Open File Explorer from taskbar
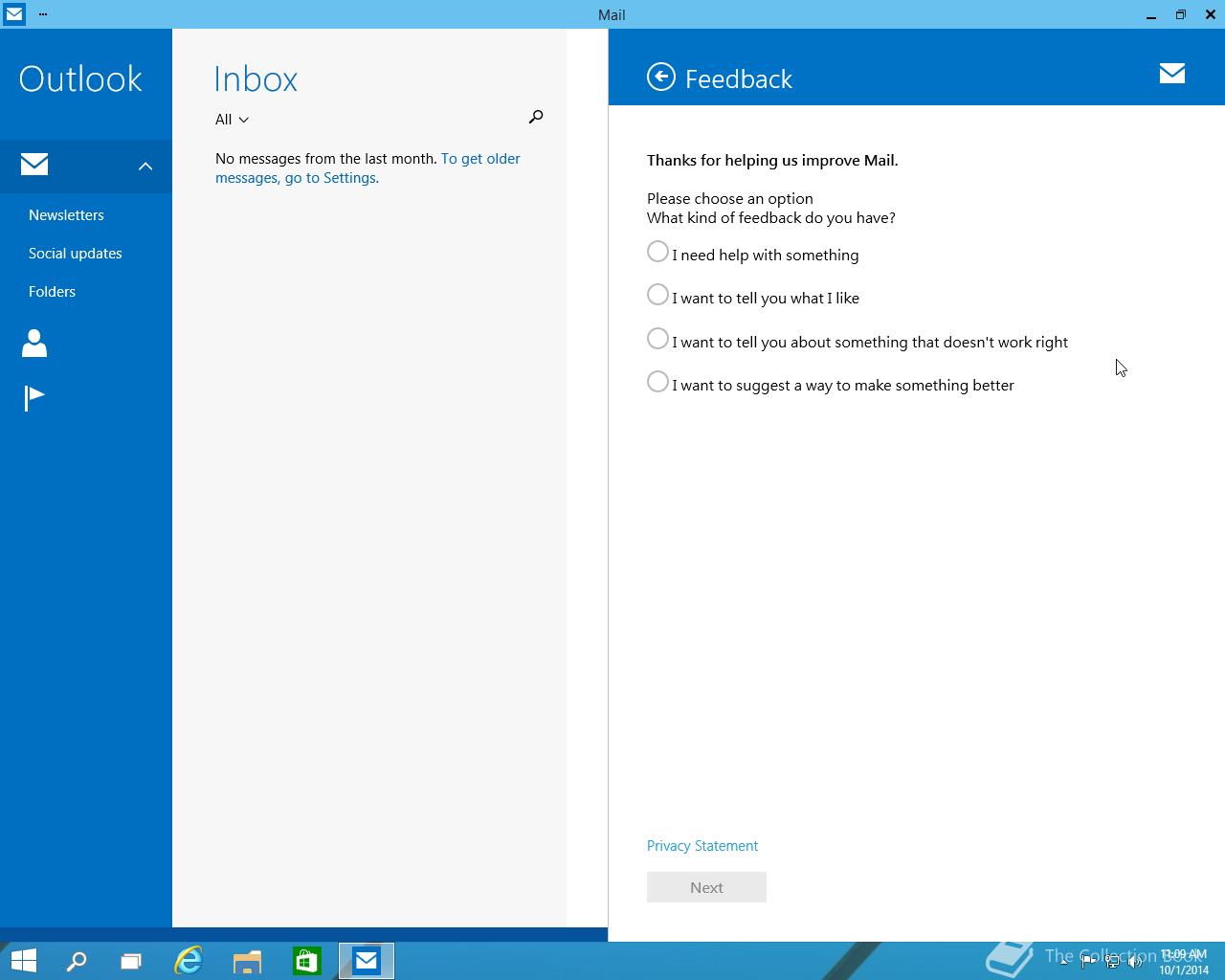 tap(247, 961)
